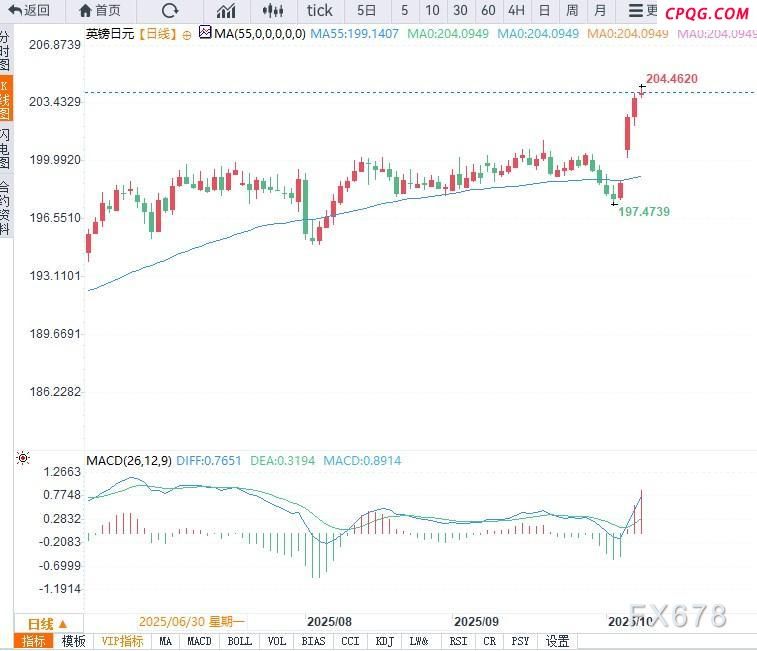The height and width of the screenshot is (651, 757).
Task: Toggle the 指标 indicator tab
Action: tap(33, 641)
